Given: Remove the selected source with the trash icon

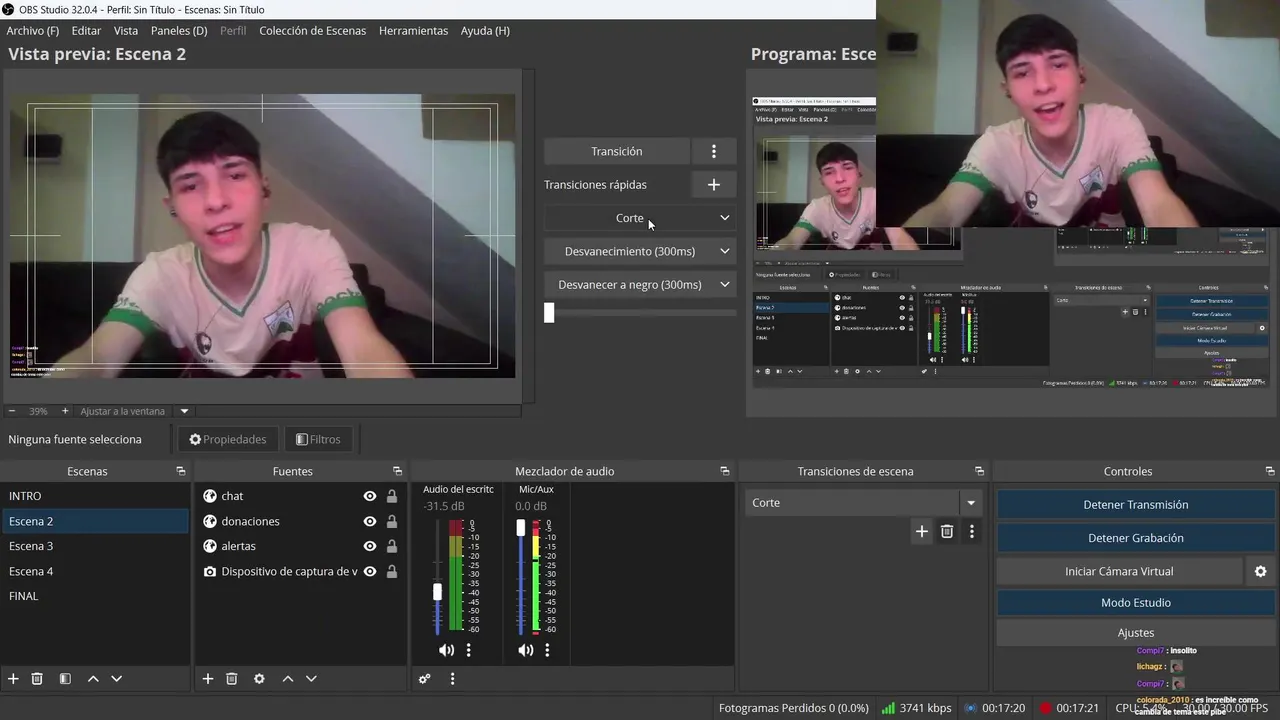Looking at the screenshot, I should pyautogui.click(x=232, y=678).
